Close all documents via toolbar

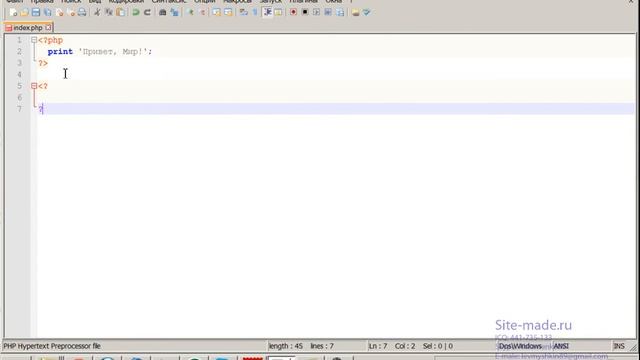click(71, 13)
